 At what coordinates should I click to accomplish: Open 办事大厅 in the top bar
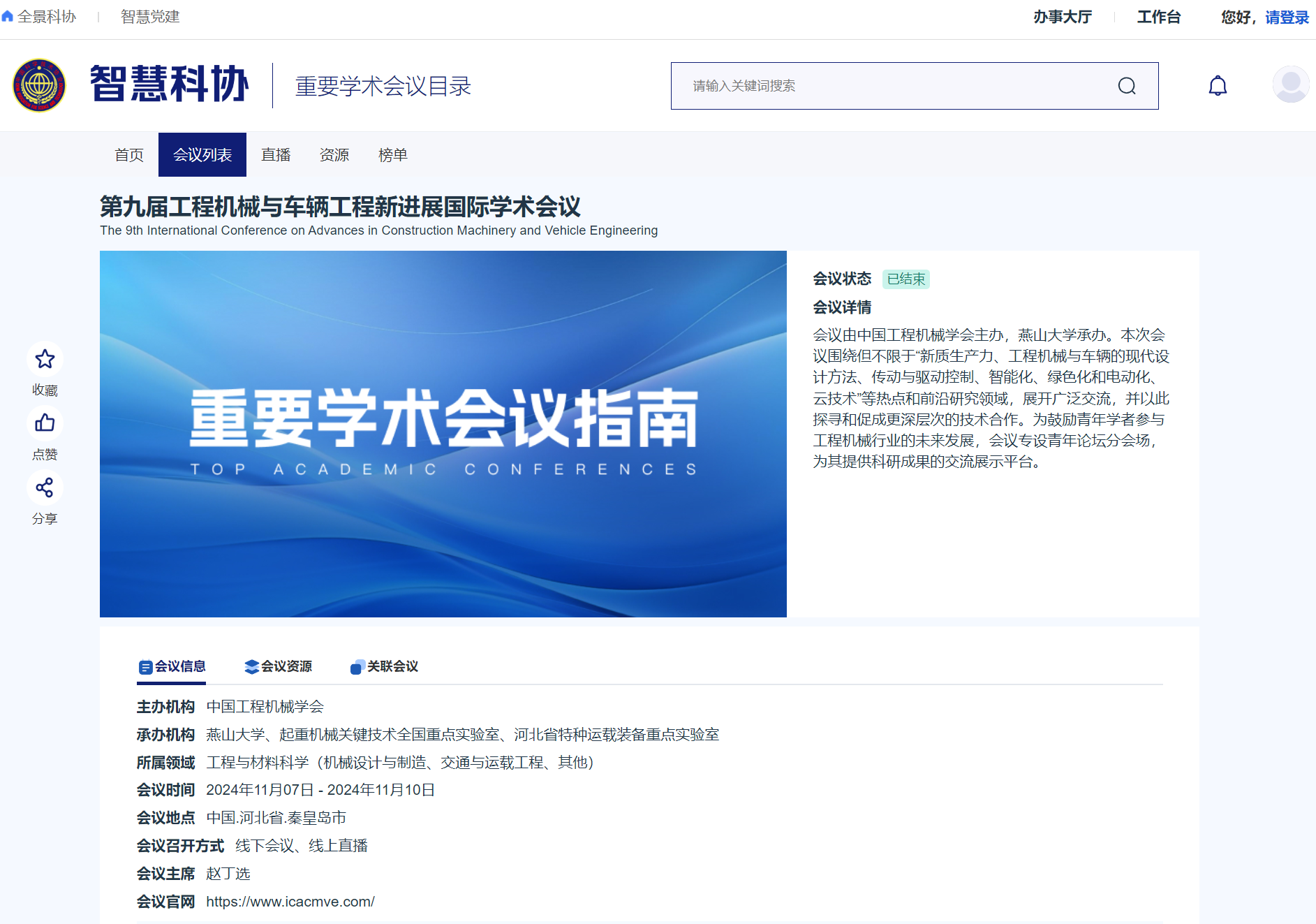(1063, 17)
